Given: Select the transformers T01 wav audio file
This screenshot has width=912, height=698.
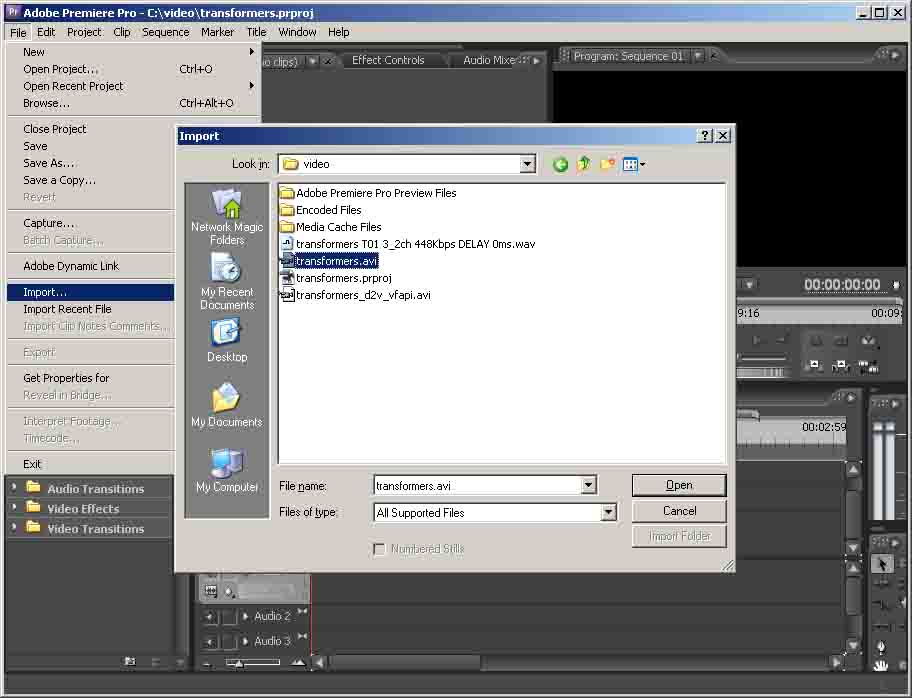Looking at the screenshot, I should [x=408, y=244].
